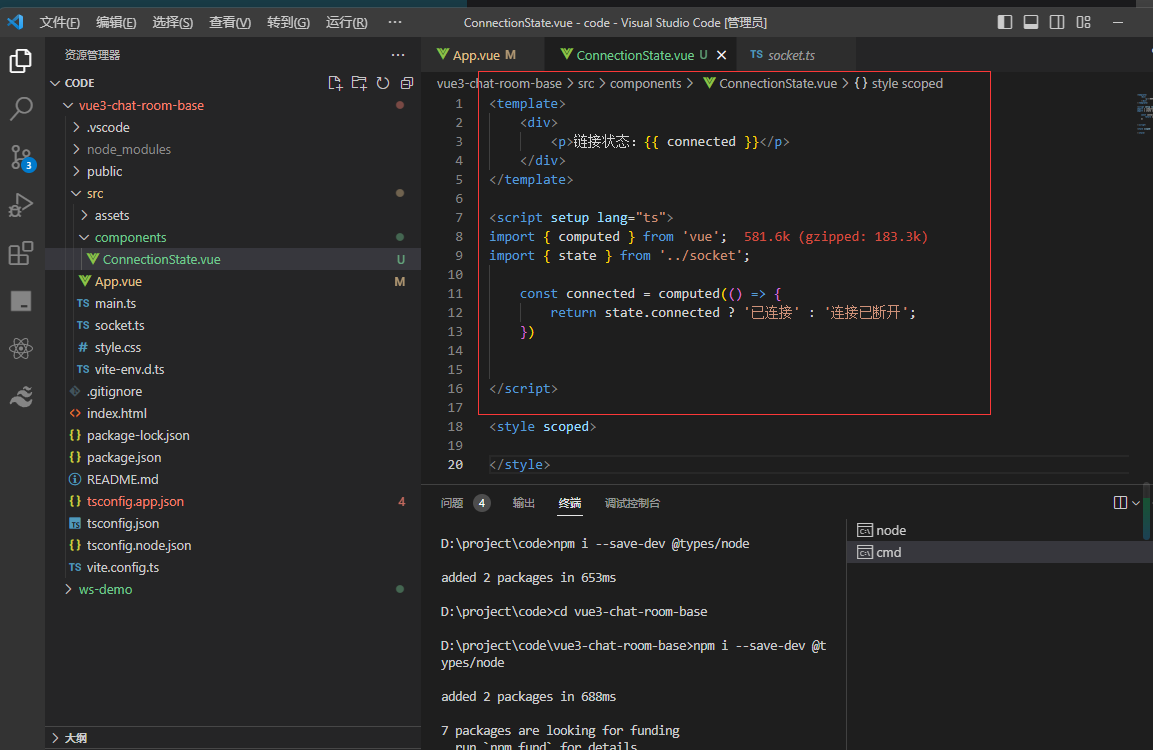Click the editor minimap preview

[1143, 114]
